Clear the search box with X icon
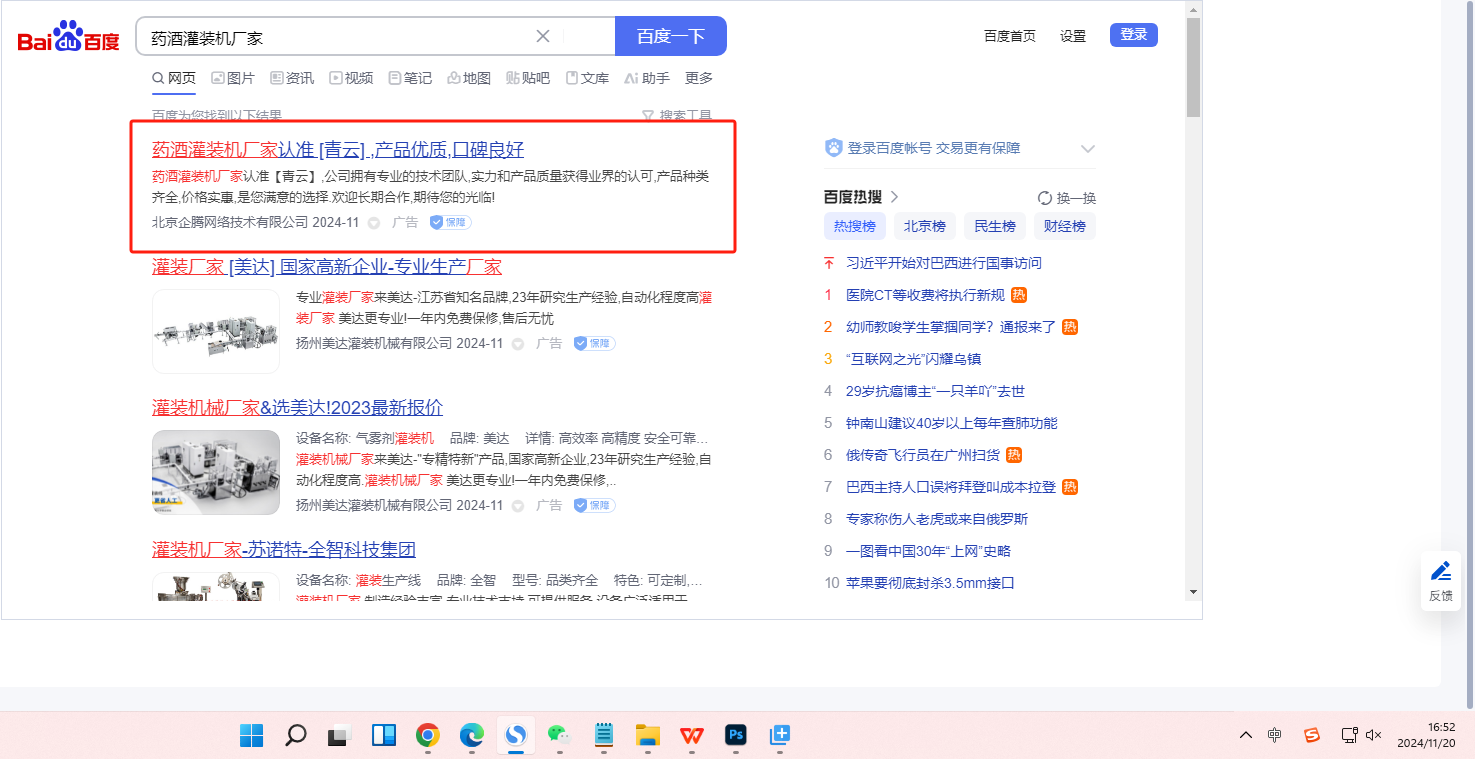Screen dimensions: 1475x759 point(543,36)
